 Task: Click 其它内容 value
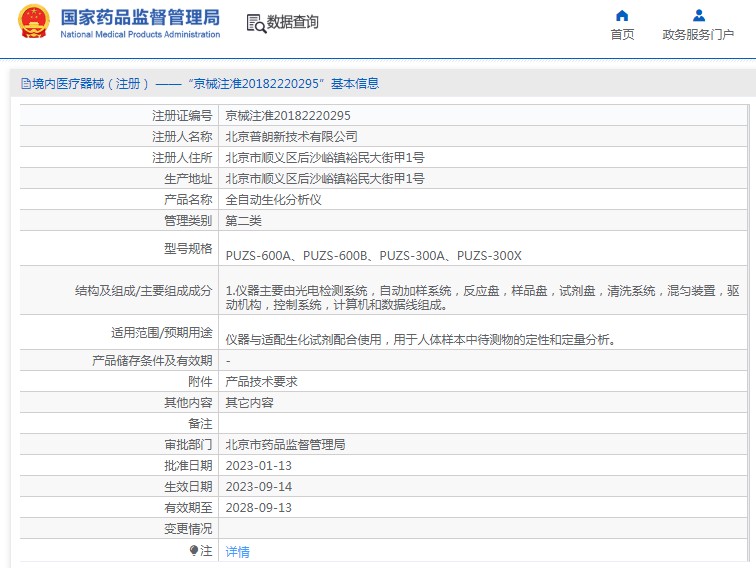pos(249,403)
